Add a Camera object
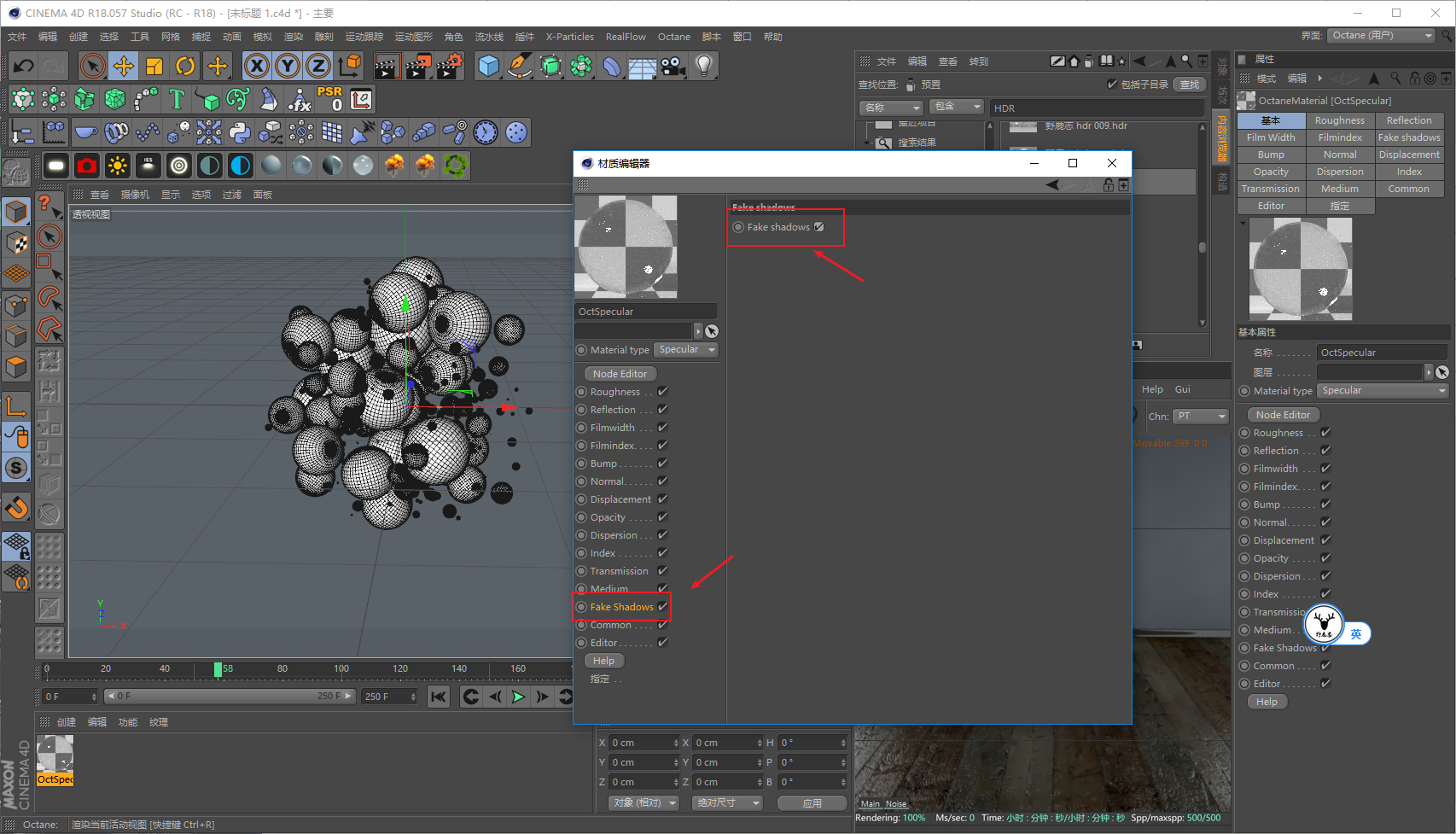1456x834 pixels. tap(673, 66)
